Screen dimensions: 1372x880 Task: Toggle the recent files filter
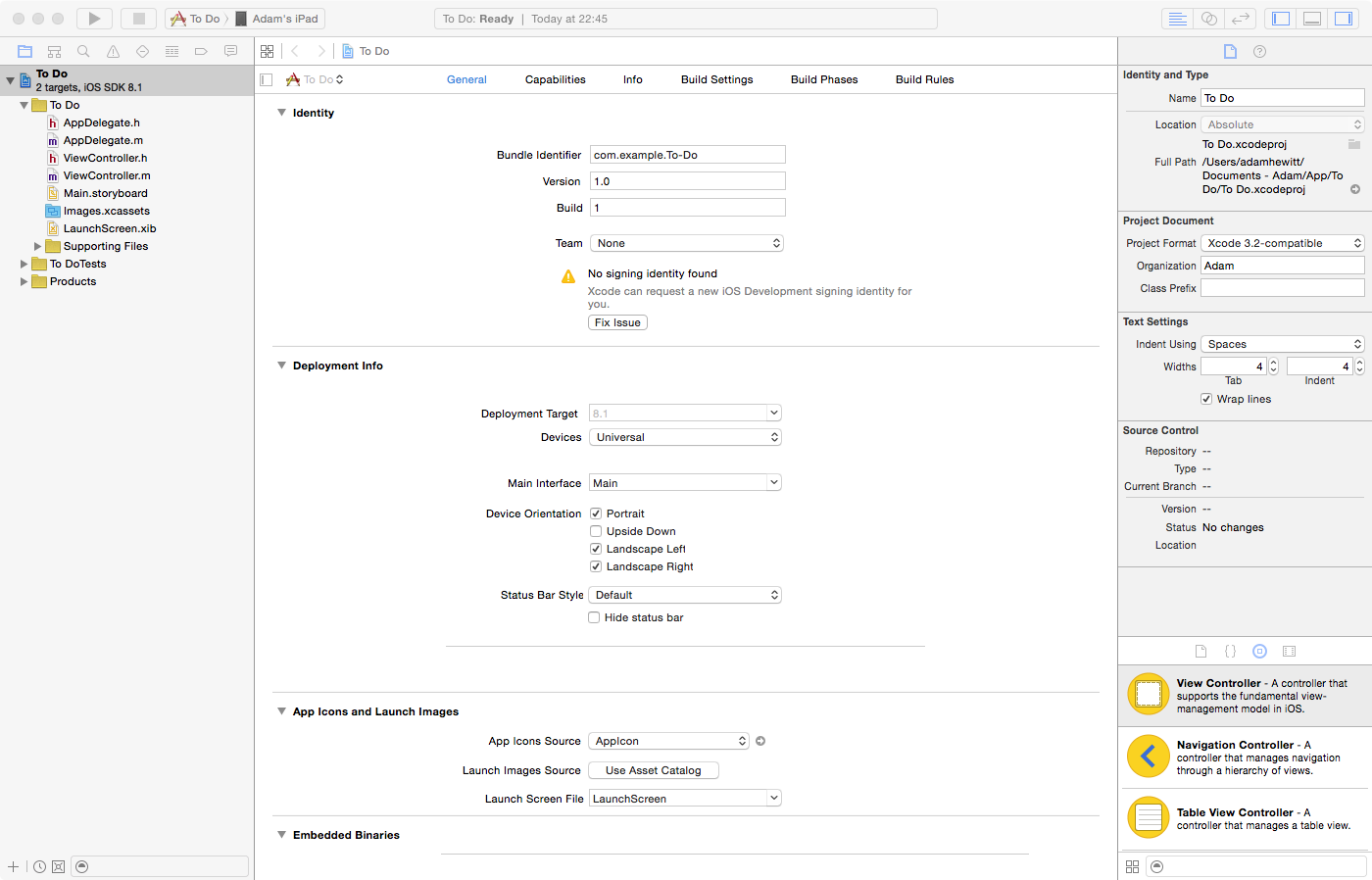[x=39, y=866]
